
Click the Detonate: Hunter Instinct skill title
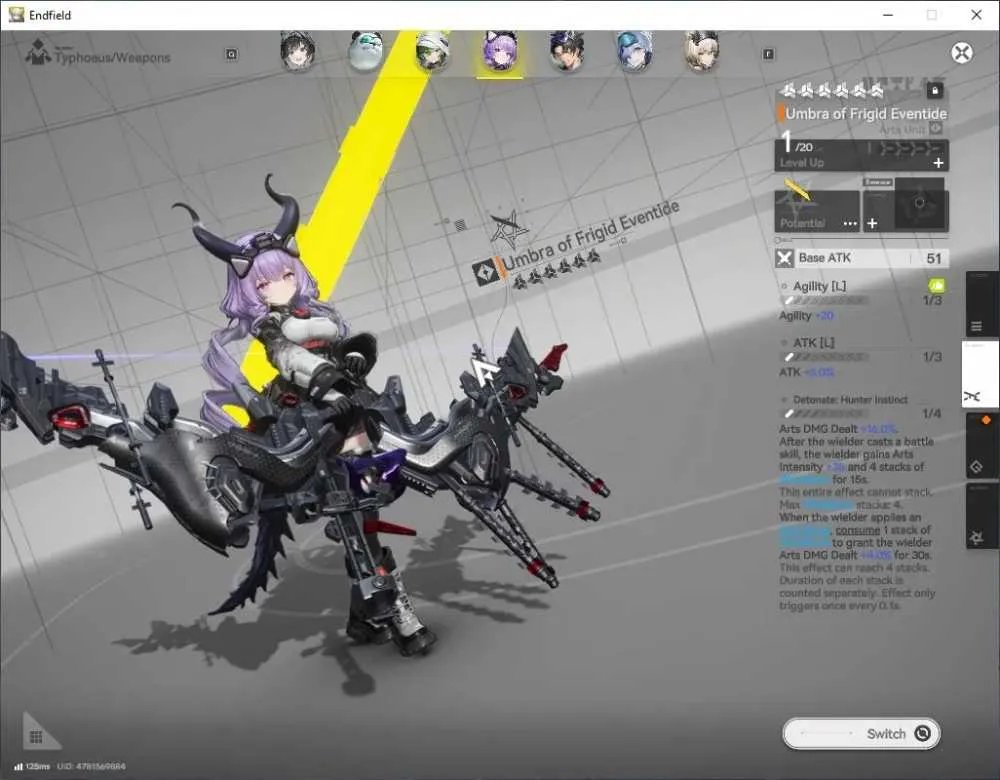[850, 400]
